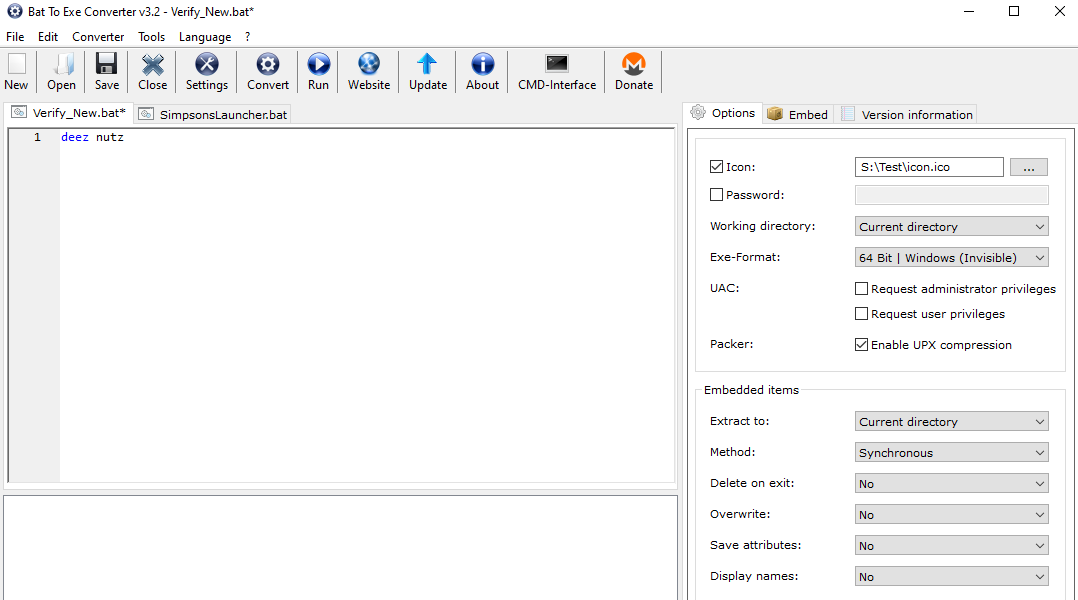1078x600 pixels.
Task: Open the Delete on exit dropdown
Action: (x=952, y=484)
